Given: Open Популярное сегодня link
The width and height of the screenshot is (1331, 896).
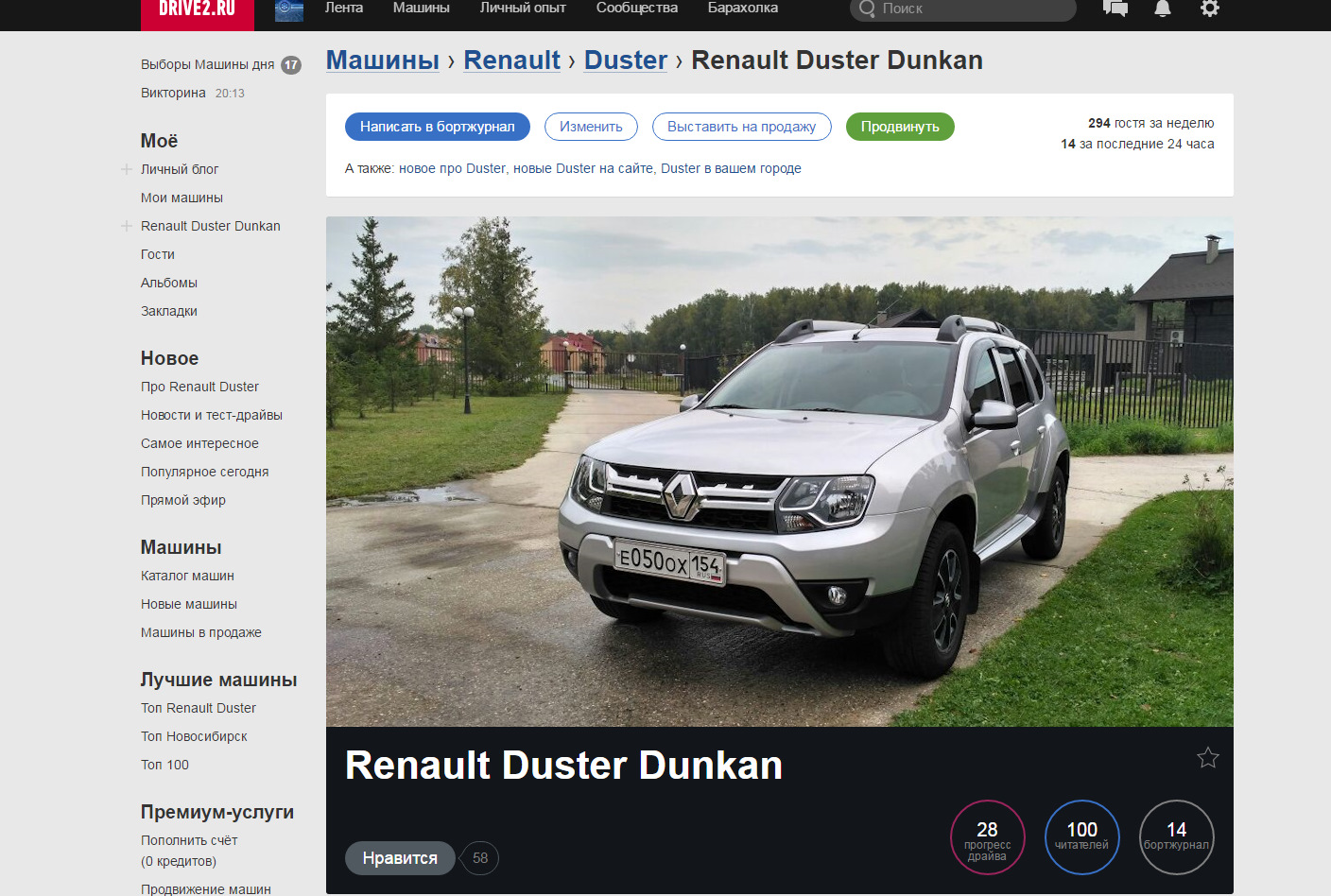Looking at the screenshot, I should point(205,472).
